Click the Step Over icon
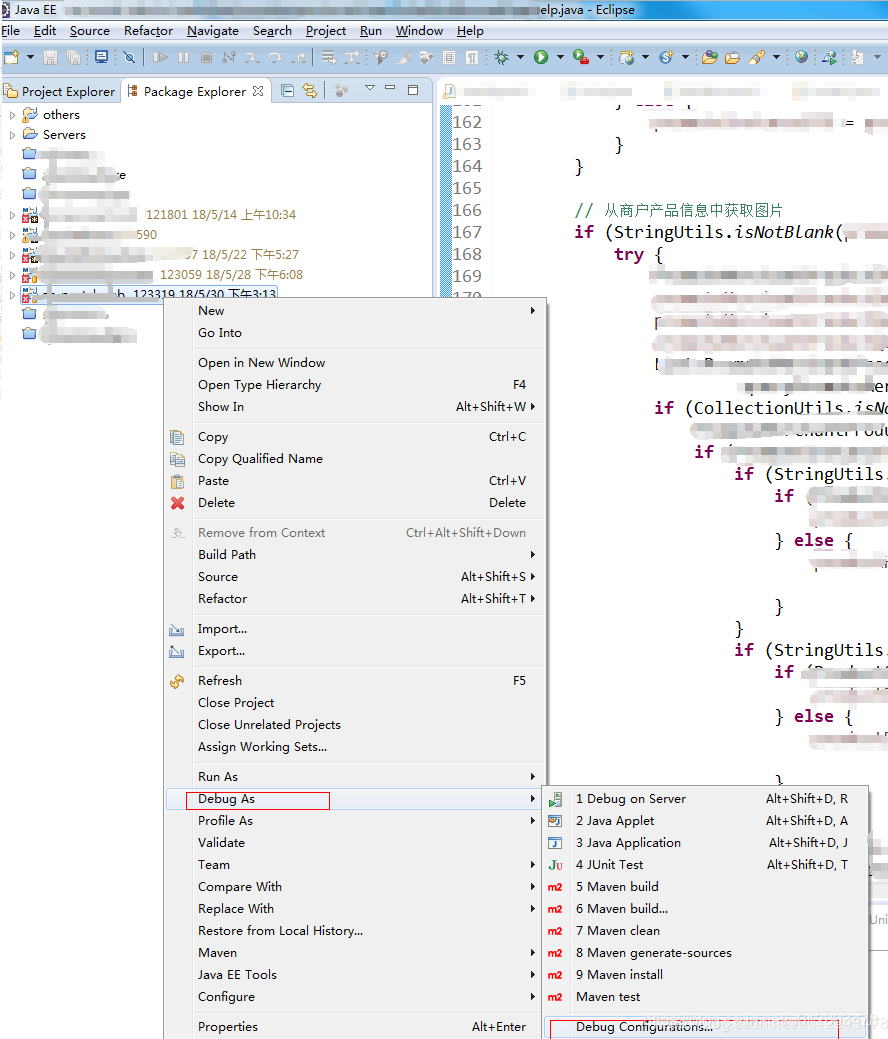The image size is (888, 1039). pos(275,58)
